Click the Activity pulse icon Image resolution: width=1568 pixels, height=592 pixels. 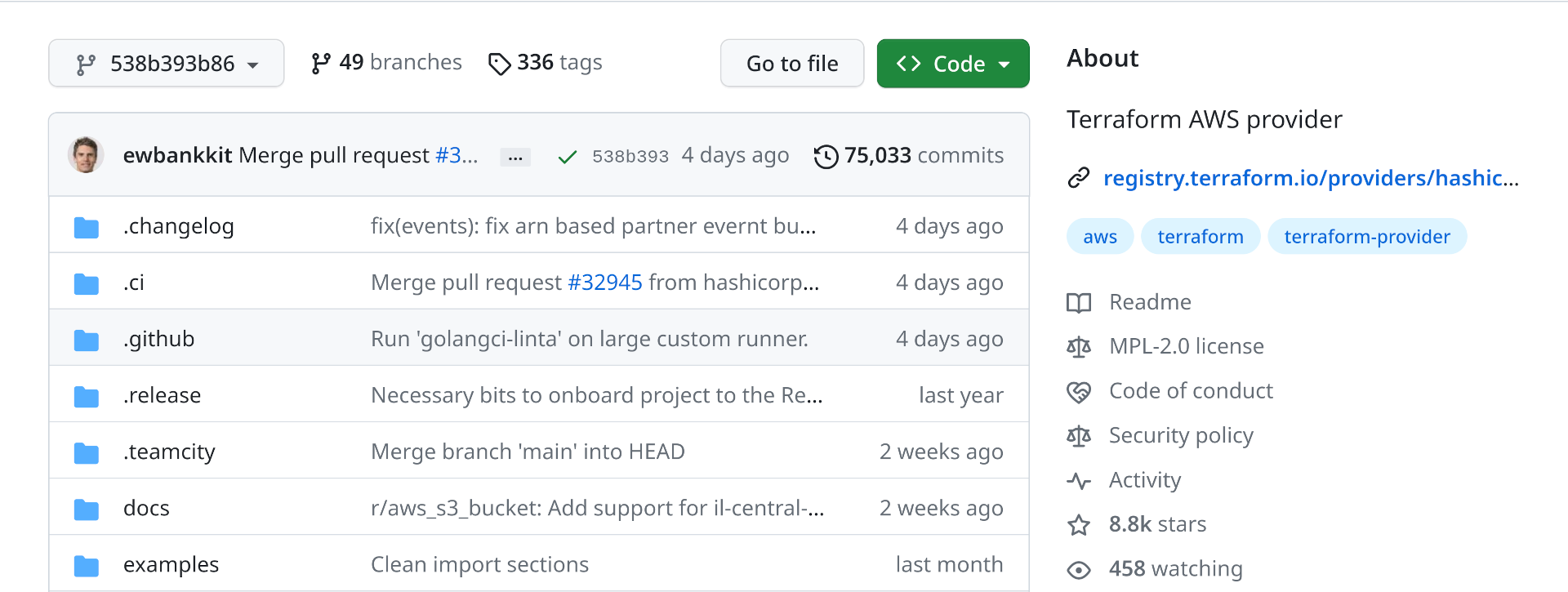coord(1079,481)
